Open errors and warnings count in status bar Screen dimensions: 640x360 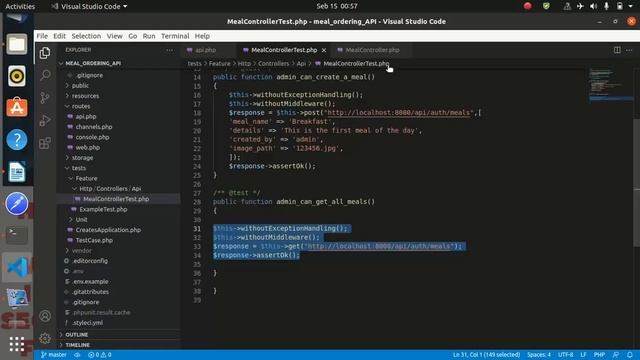click(x=100, y=355)
